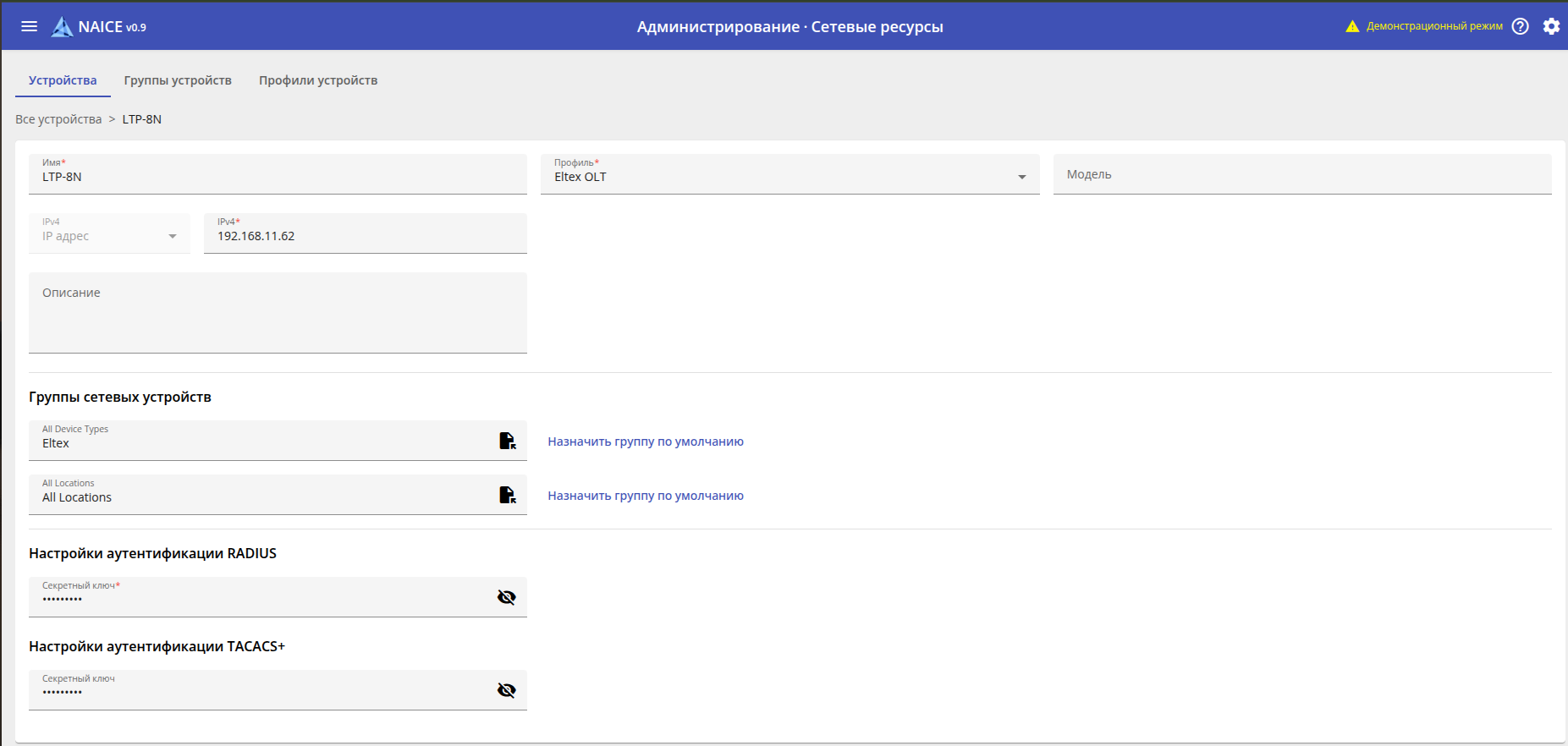1568x746 pixels.
Task: Click the IPv4 address field
Action: [x=365, y=236]
